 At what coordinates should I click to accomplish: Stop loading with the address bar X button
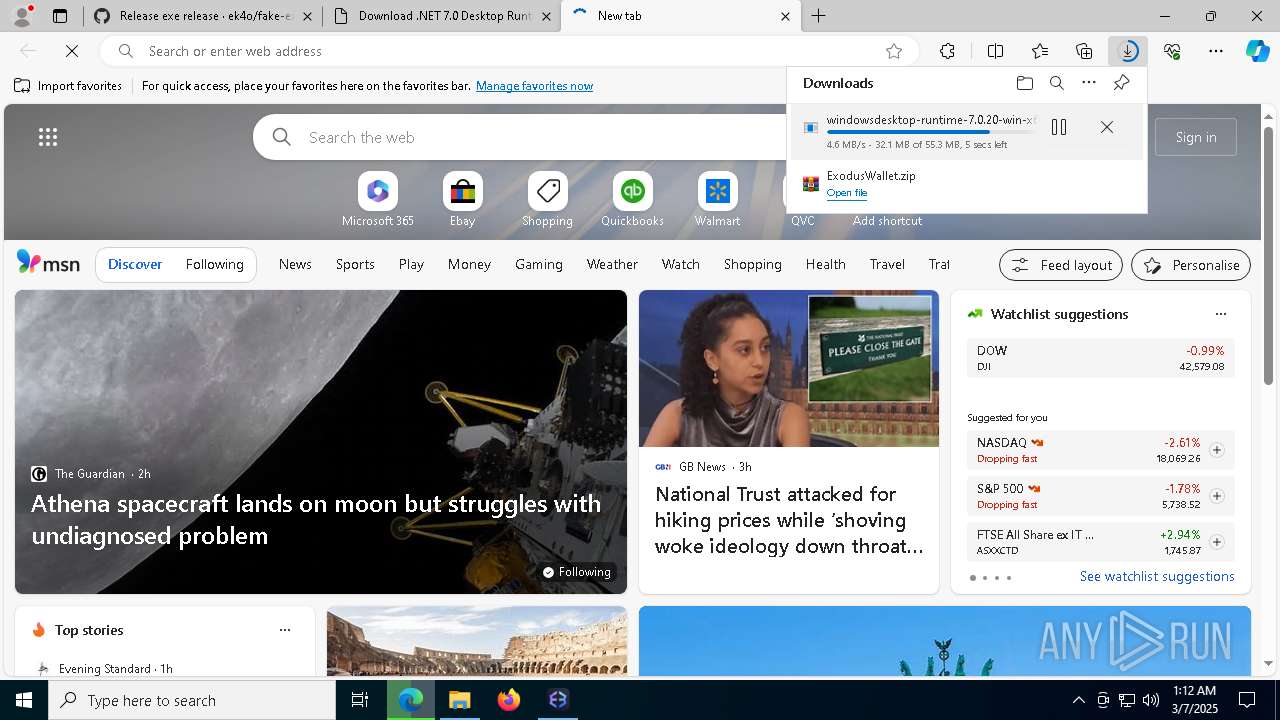point(73,51)
